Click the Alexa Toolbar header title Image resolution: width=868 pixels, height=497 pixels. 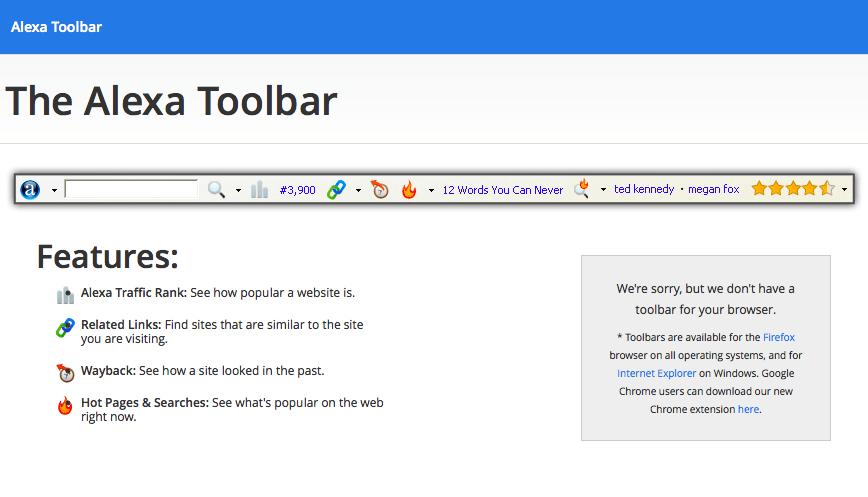click(x=56, y=27)
